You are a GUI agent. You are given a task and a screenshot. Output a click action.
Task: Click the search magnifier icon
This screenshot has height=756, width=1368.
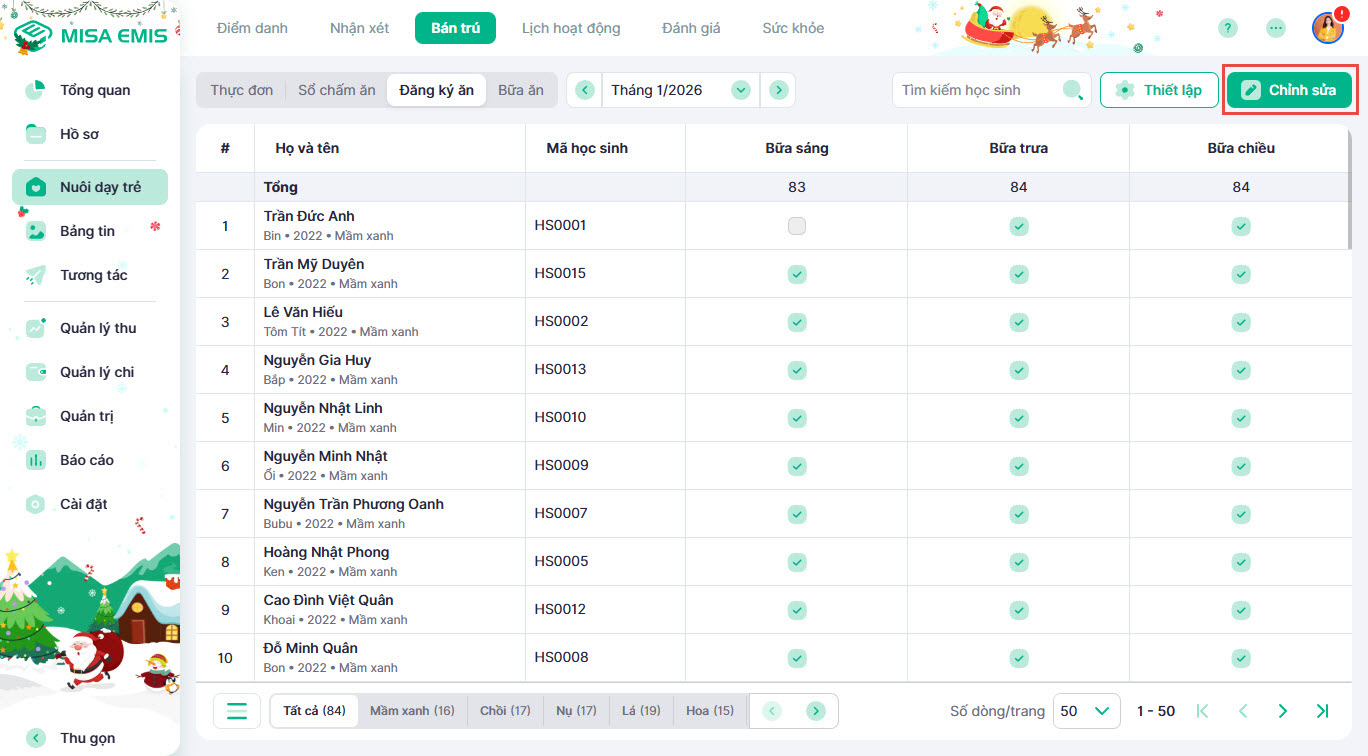click(1072, 90)
